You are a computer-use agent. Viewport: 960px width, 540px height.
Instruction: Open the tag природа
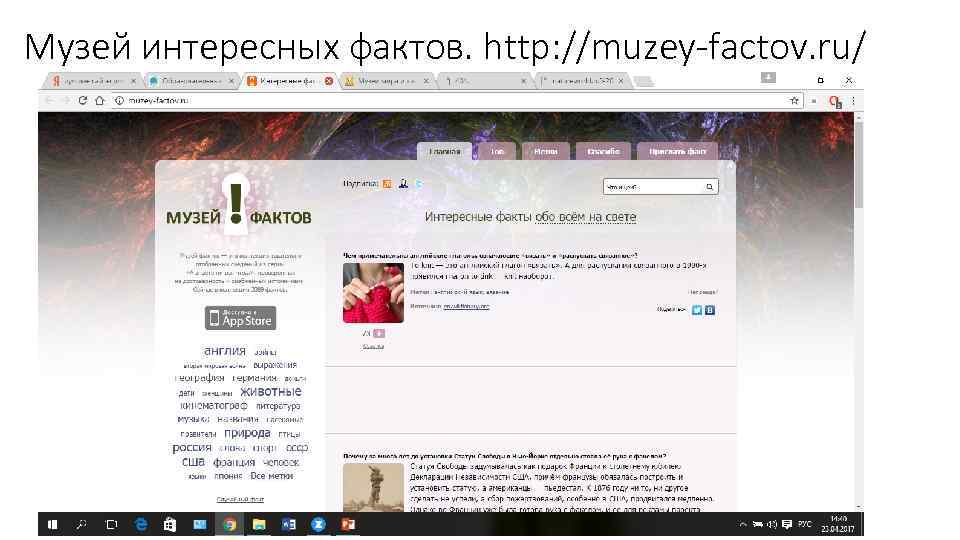click(x=247, y=433)
